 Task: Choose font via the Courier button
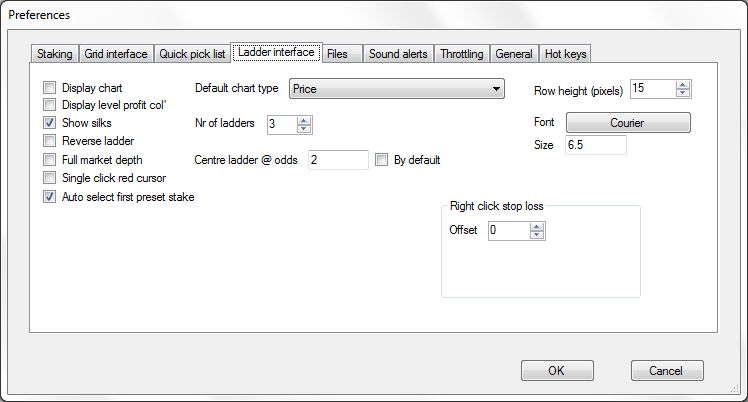pyautogui.click(x=628, y=123)
